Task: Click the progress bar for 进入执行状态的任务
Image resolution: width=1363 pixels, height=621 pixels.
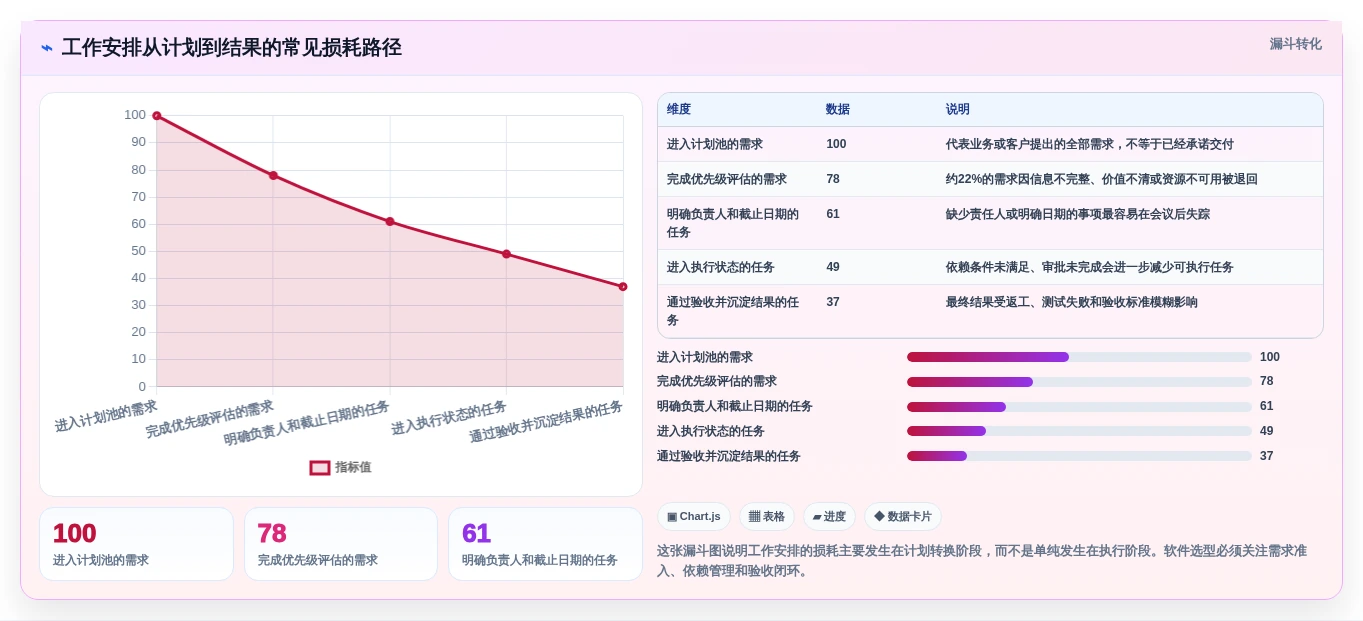Action: point(1079,431)
